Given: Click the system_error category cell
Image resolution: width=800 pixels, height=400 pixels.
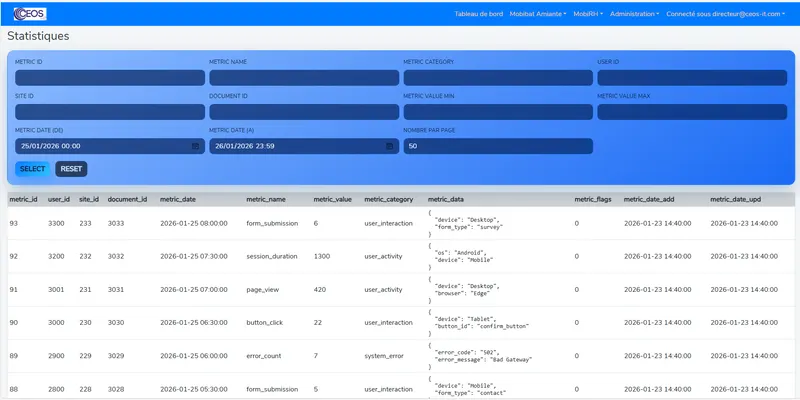Looking at the screenshot, I should [384, 356].
